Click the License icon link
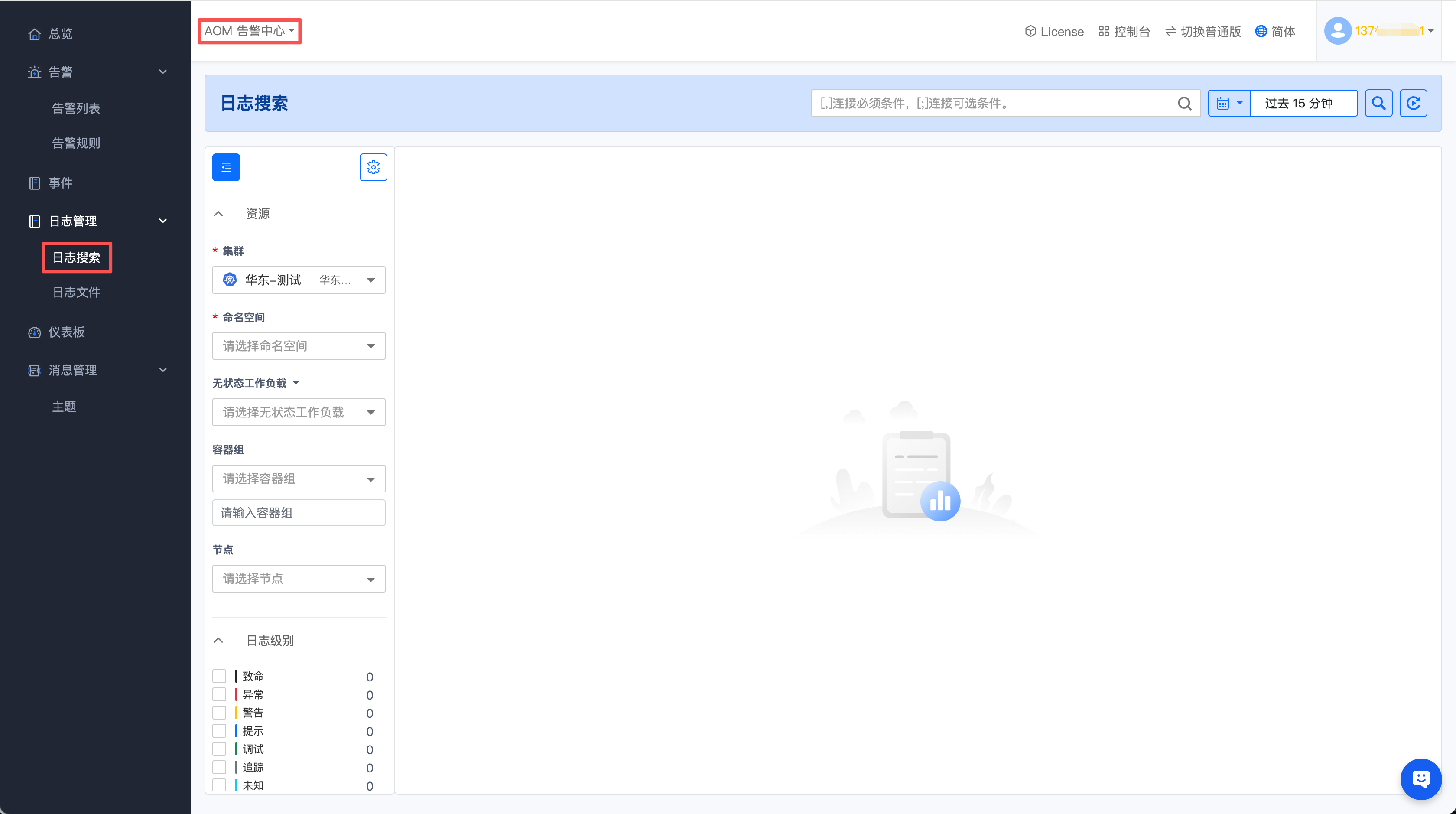Screen dimensions: 1456x814 (1054, 32)
